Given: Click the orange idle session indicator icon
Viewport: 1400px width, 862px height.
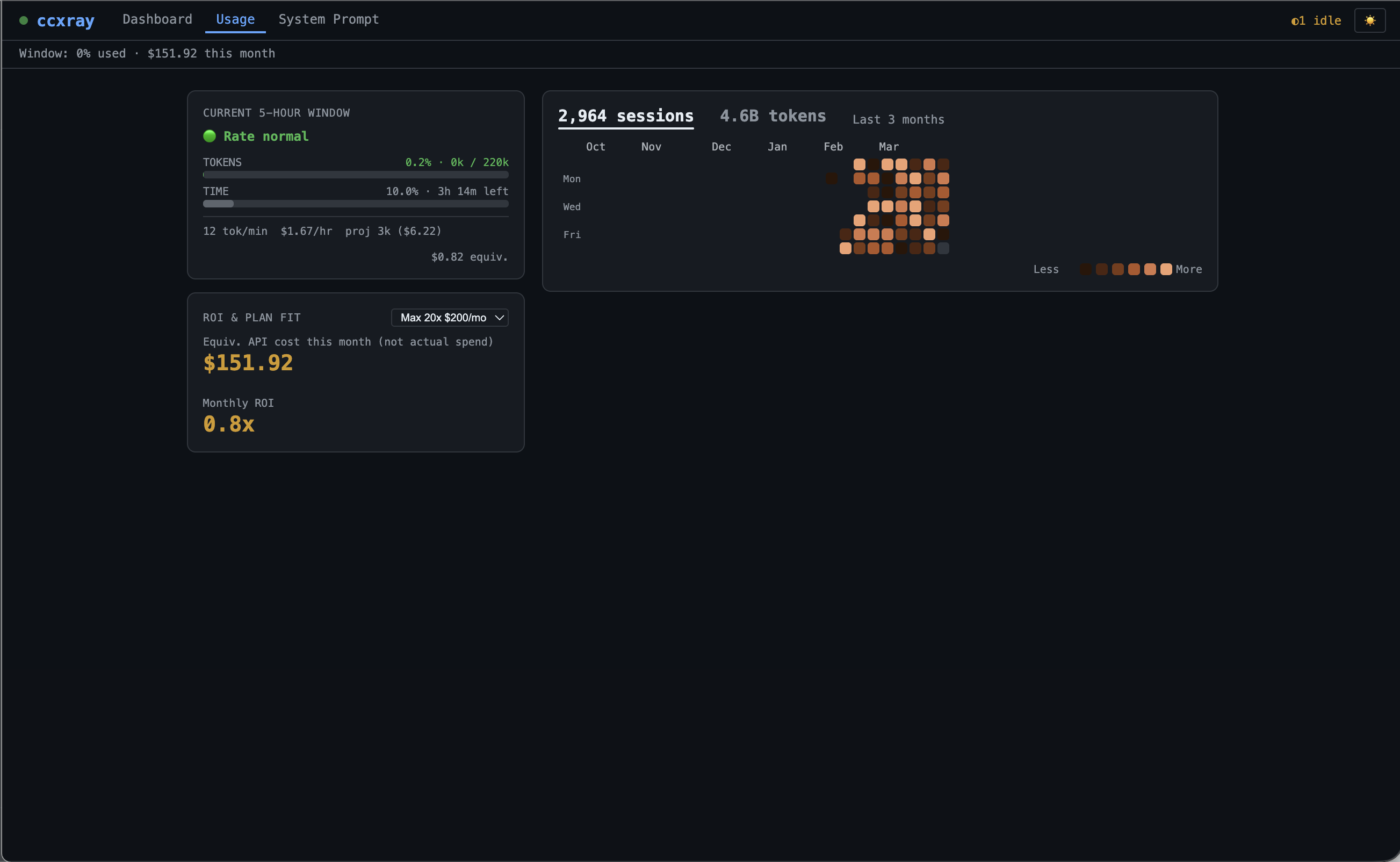Looking at the screenshot, I should (1295, 21).
